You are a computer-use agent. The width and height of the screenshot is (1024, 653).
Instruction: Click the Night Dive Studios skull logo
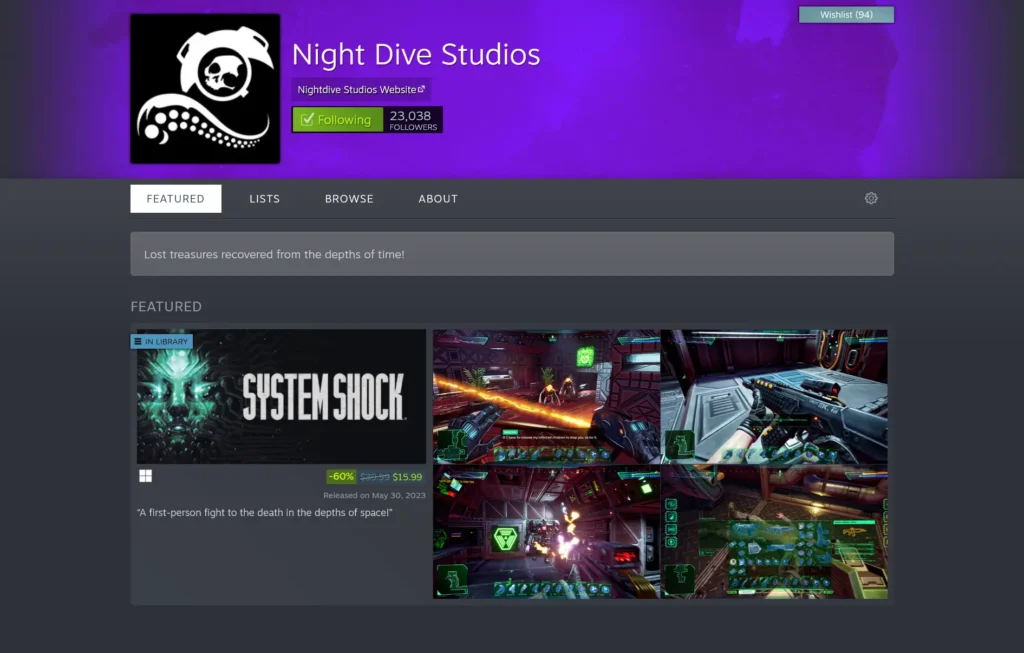205,89
